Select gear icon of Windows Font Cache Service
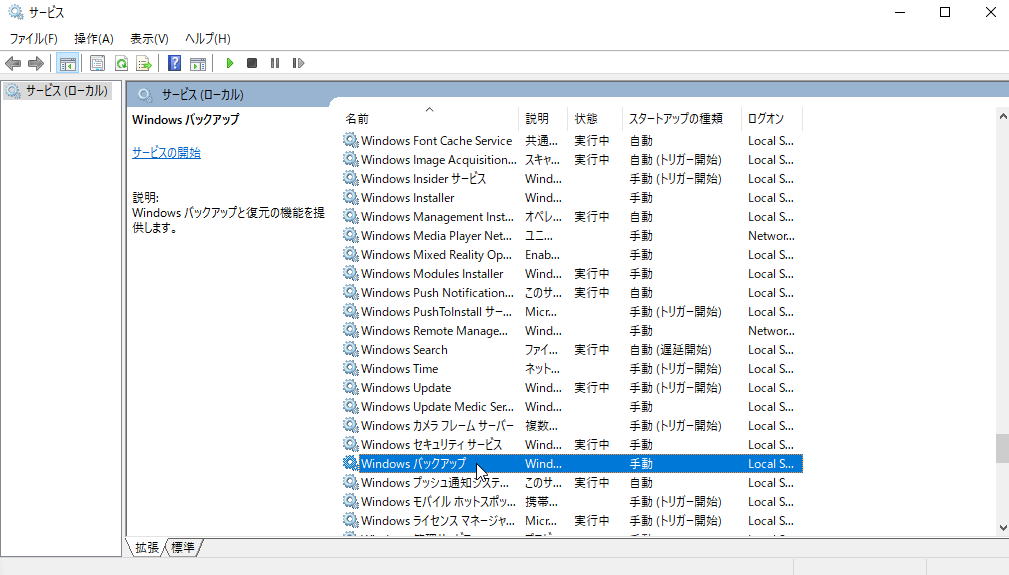 click(350, 140)
